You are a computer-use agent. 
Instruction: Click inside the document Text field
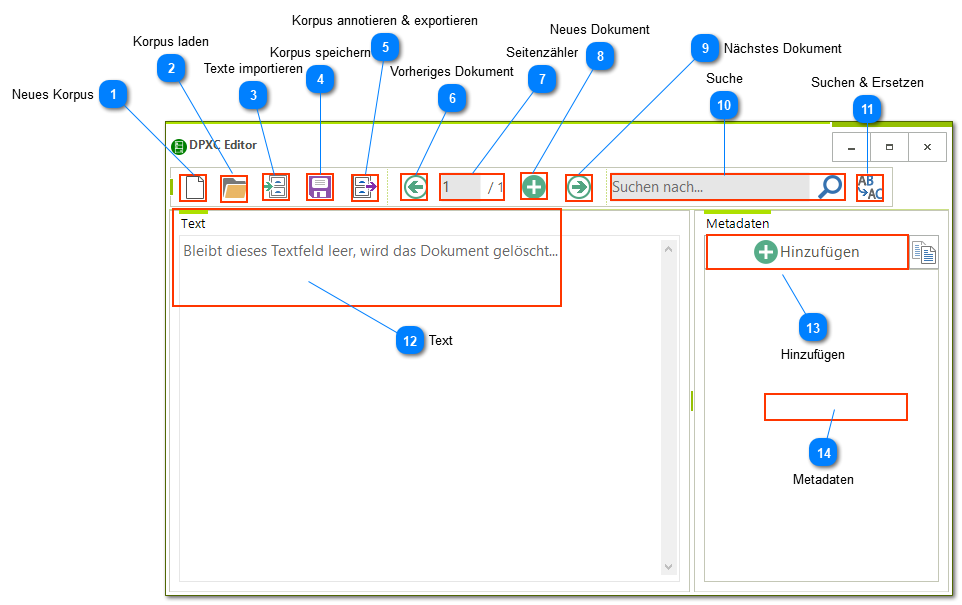point(420,400)
